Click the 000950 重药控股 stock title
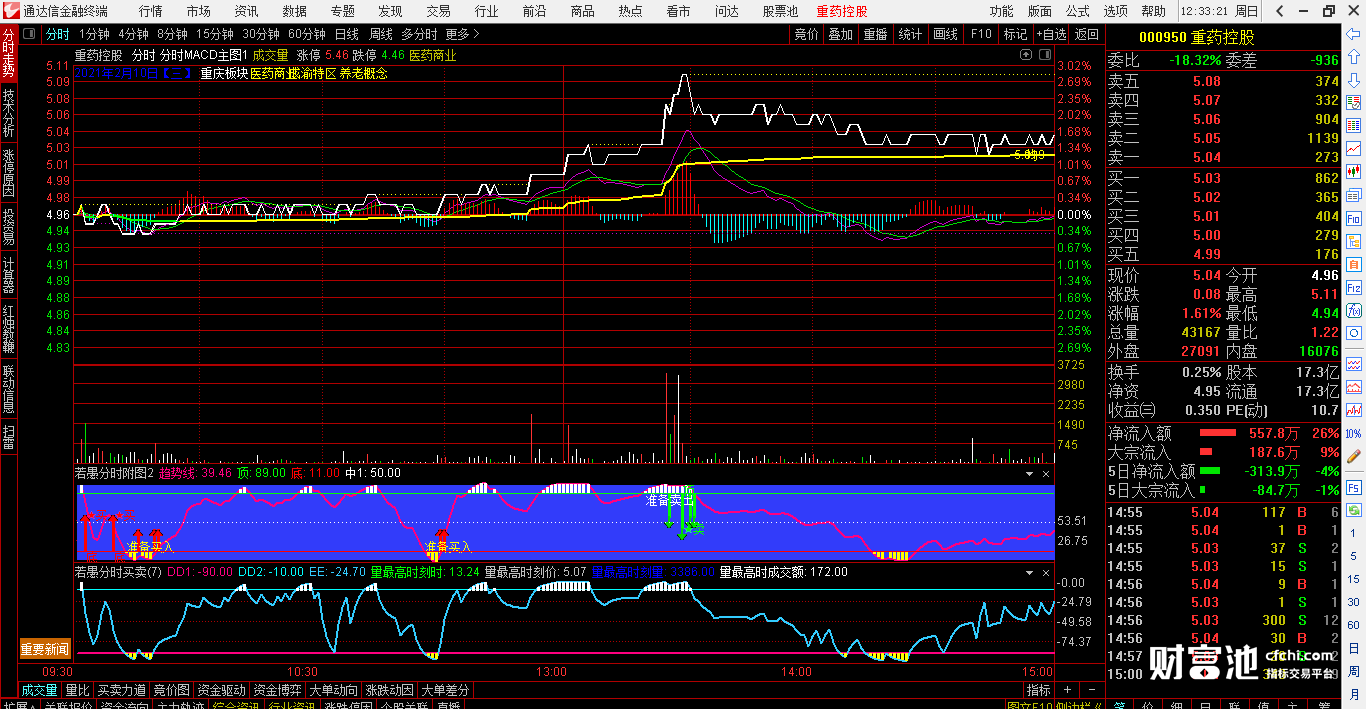Image resolution: width=1366 pixels, height=709 pixels. click(x=1197, y=37)
